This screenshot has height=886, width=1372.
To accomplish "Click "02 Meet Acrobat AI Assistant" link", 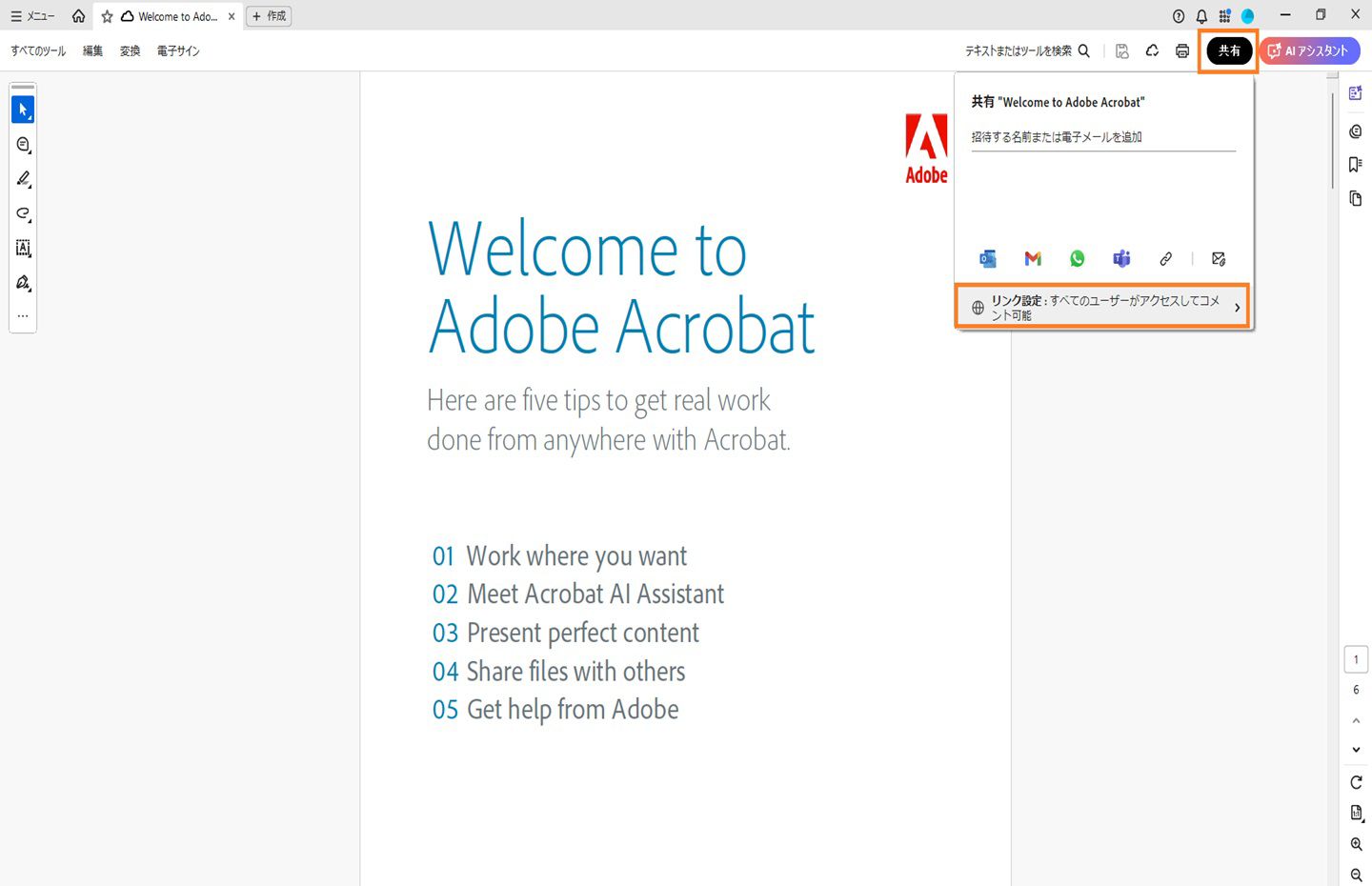I will (x=577, y=594).
